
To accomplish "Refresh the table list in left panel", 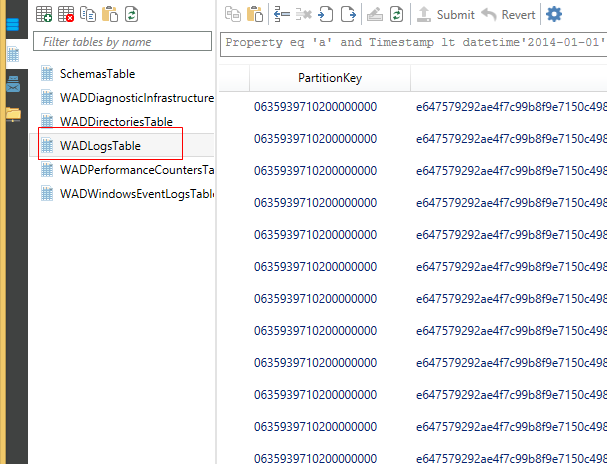I will tap(131, 14).
